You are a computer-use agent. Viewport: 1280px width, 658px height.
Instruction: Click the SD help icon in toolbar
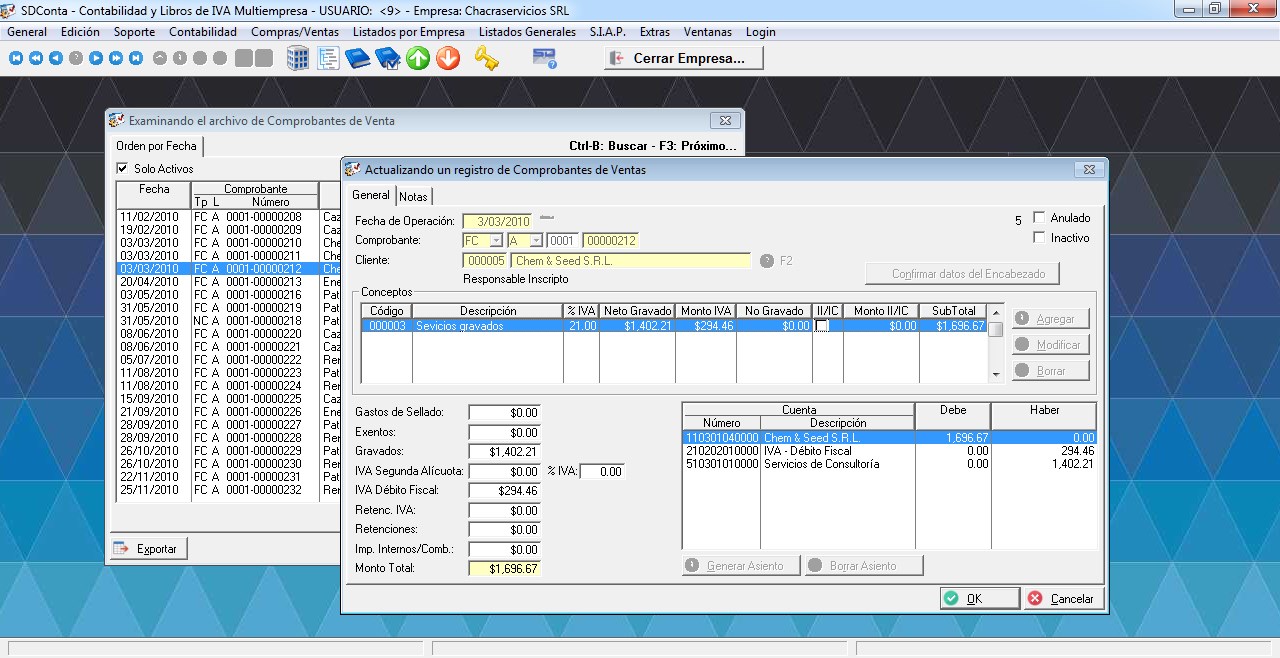pyautogui.click(x=544, y=58)
